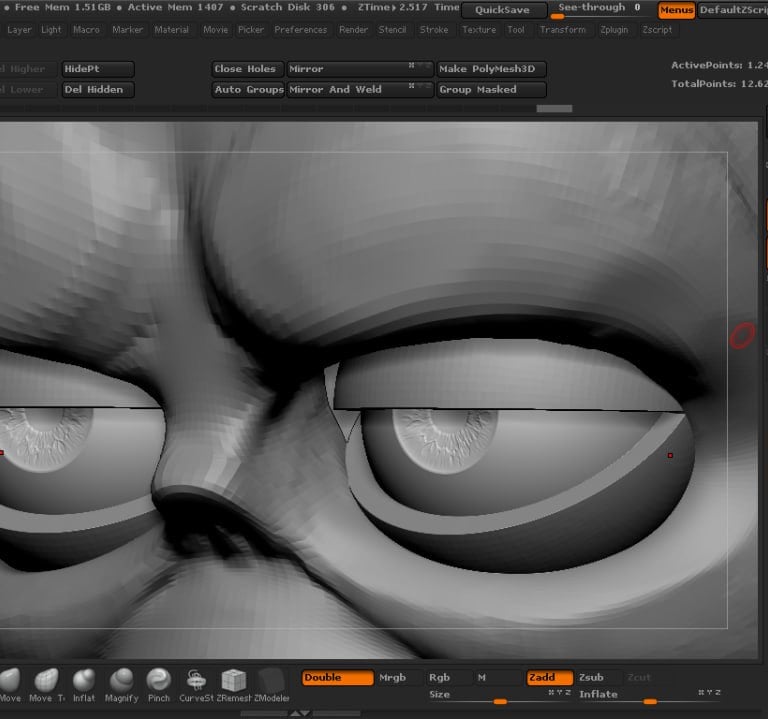This screenshot has width=768, height=719.
Task: Open the Picker menu
Action: [251, 30]
